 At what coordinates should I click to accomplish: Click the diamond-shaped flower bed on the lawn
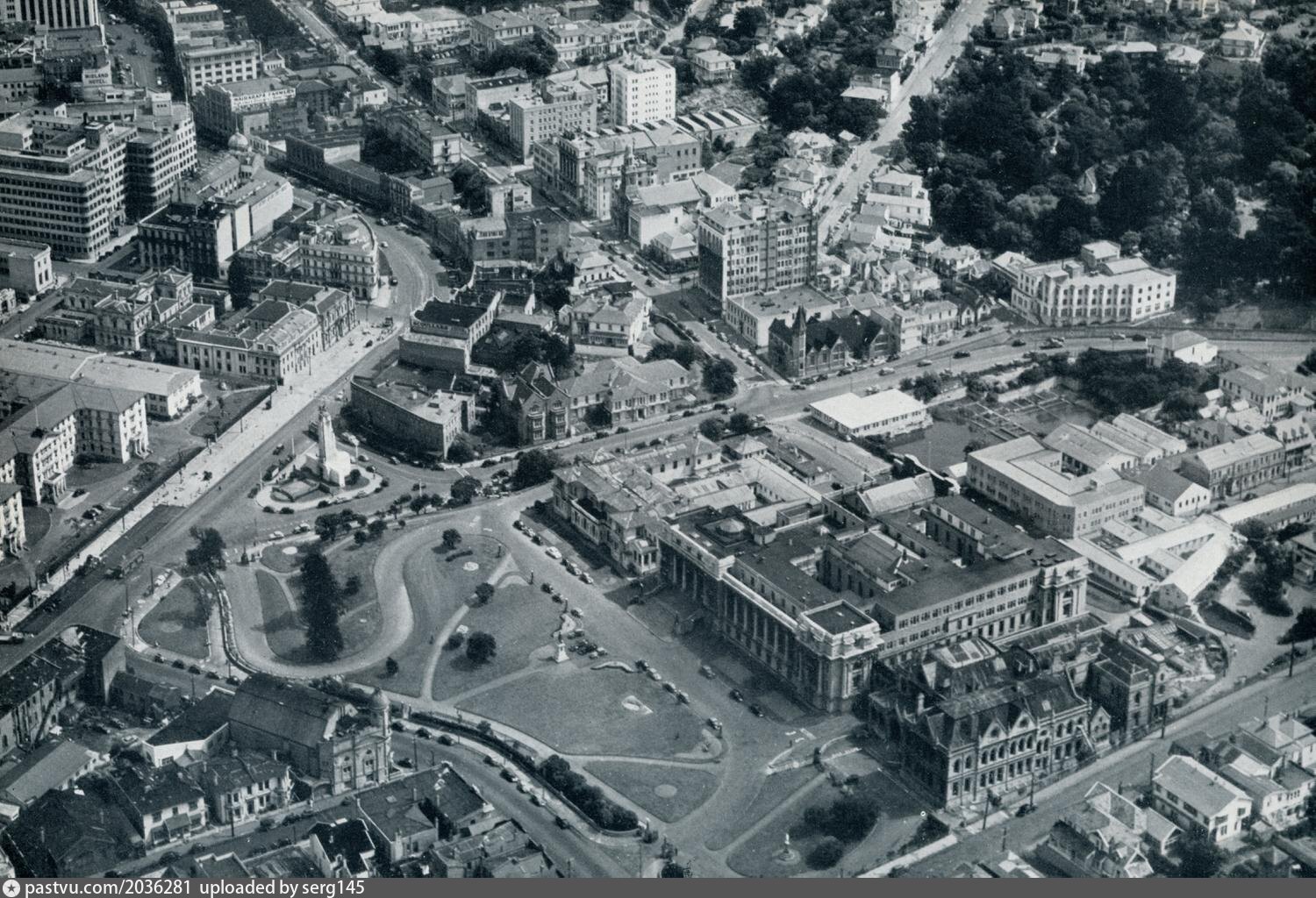click(636, 703)
